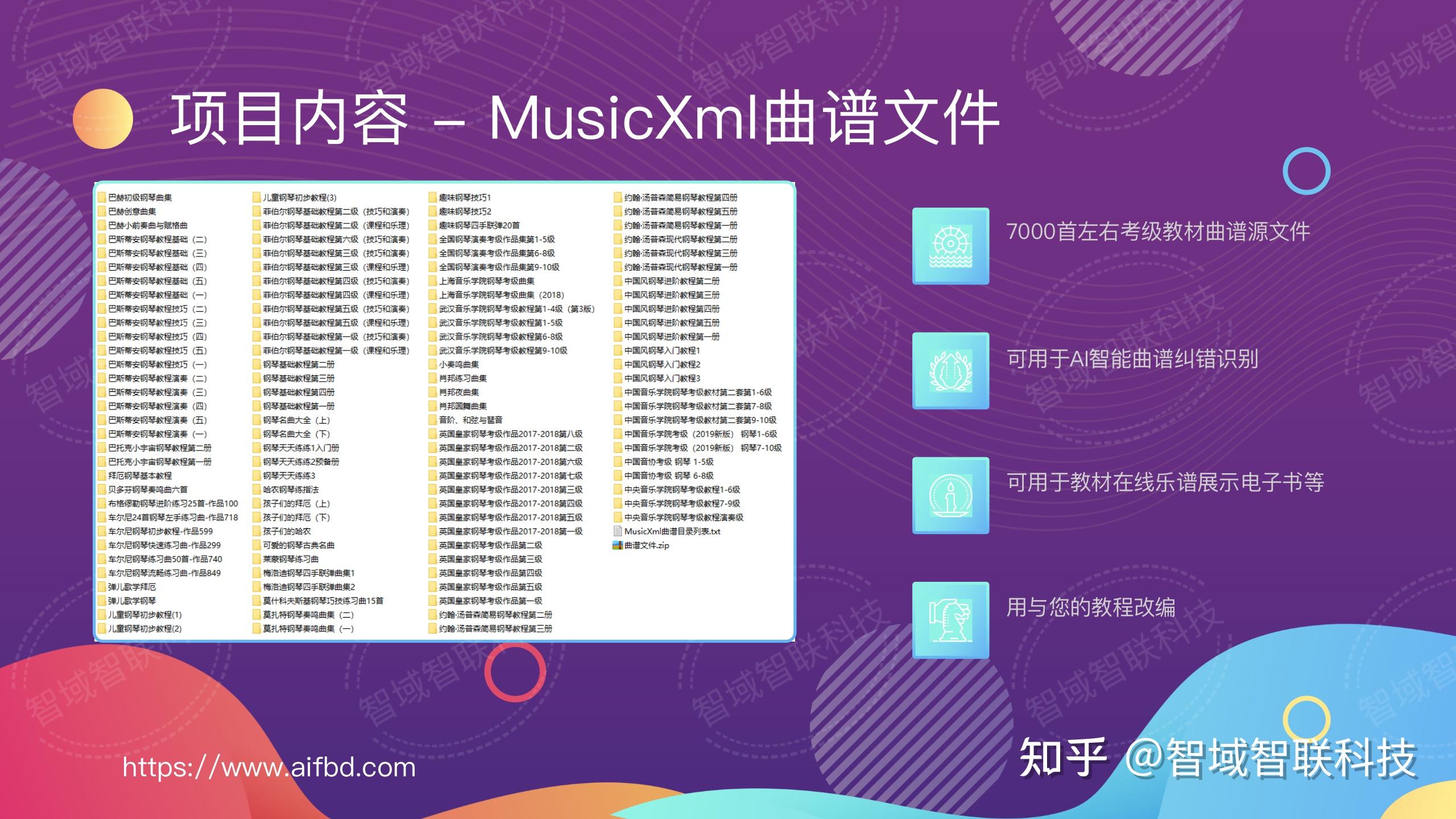1456x819 pixels.
Task: Select the folder name 车尔尼24首钢琴左手练习曲-作品718
Action: pyautogui.click(x=173, y=518)
